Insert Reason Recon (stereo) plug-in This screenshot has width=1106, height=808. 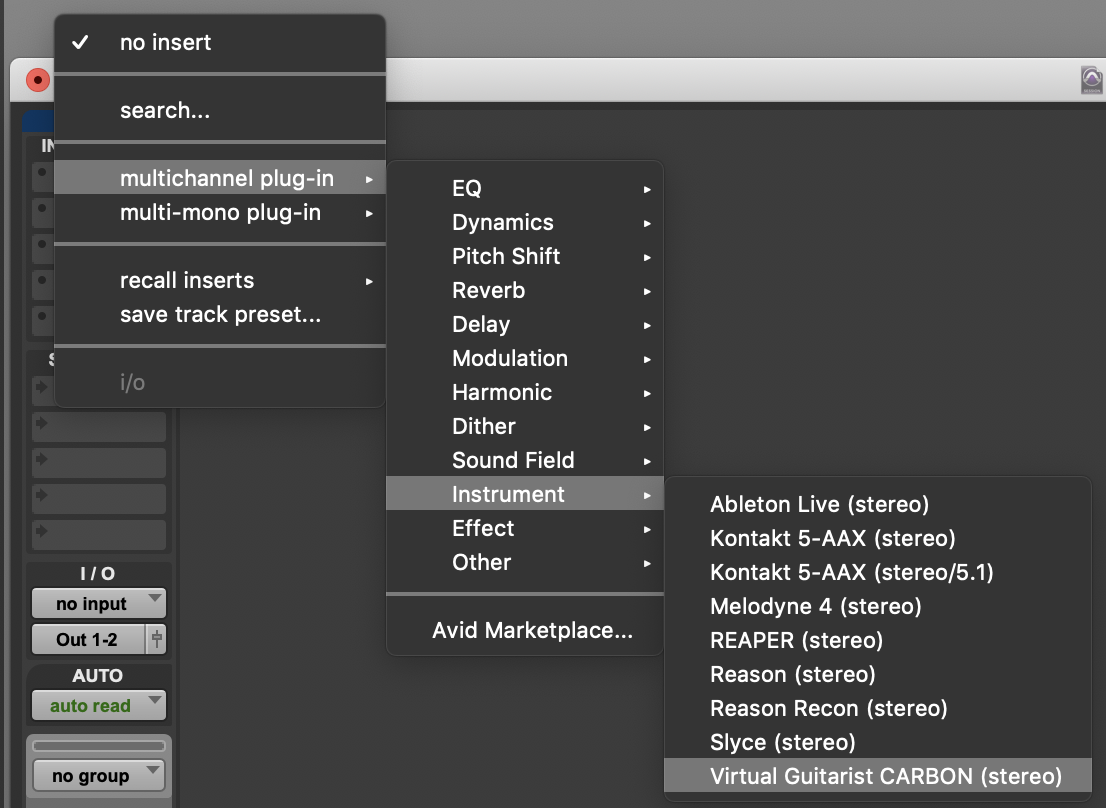click(878, 707)
